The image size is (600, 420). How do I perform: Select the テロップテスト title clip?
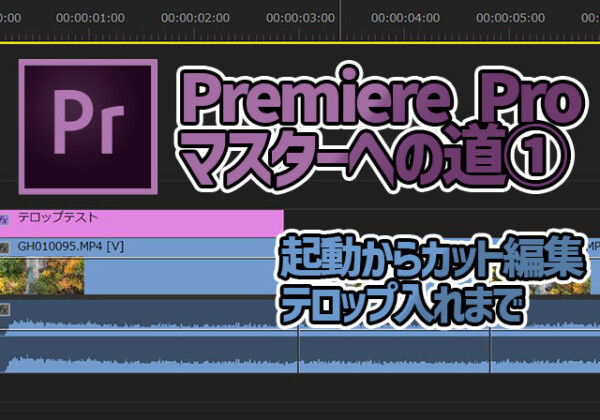coord(142,223)
